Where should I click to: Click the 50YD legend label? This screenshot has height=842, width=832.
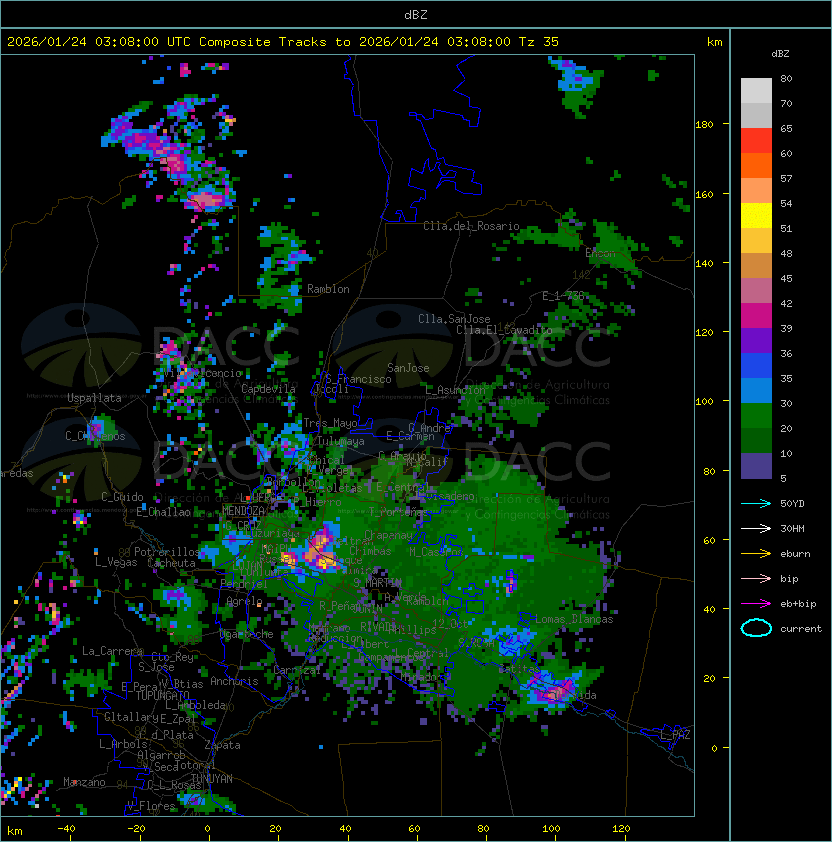792,504
